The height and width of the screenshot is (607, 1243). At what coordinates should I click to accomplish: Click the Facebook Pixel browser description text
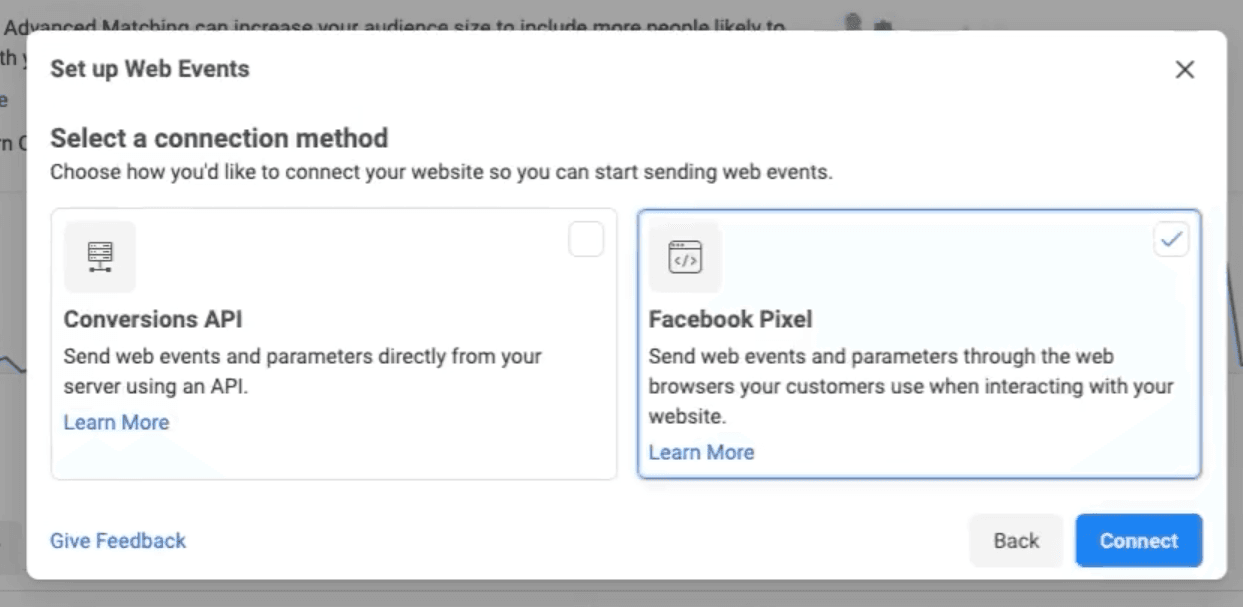tap(910, 386)
